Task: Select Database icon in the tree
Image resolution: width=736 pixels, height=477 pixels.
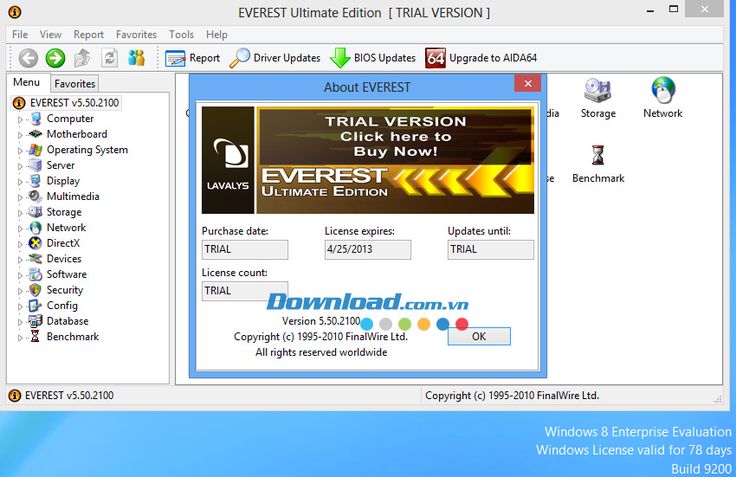Action: [36, 321]
